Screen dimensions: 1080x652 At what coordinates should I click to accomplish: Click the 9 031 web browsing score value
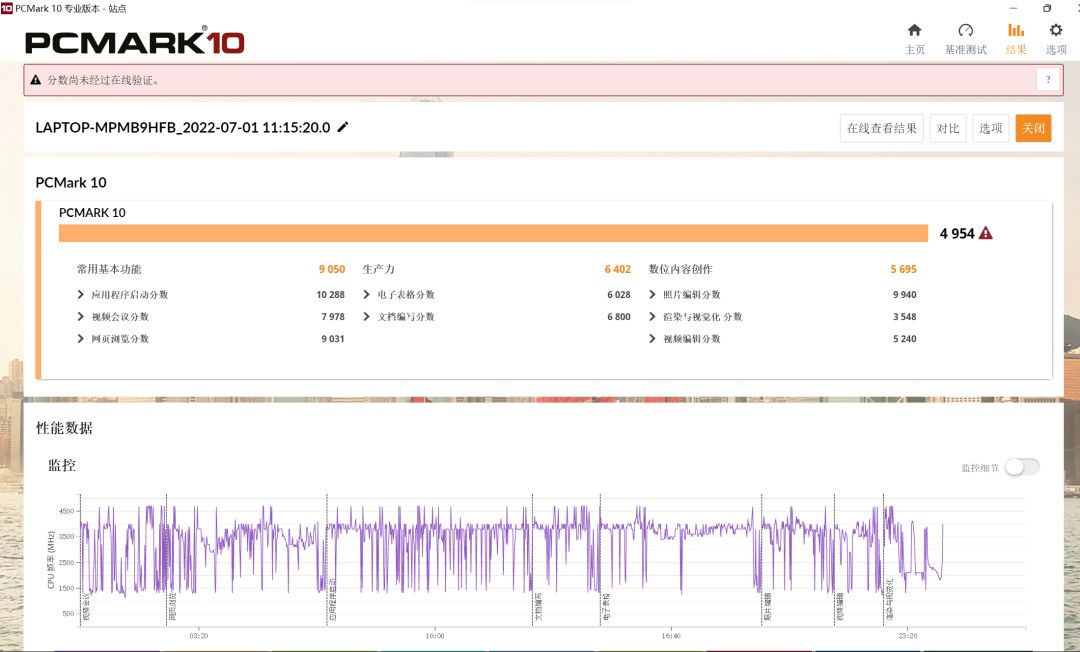click(x=333, y=339)
